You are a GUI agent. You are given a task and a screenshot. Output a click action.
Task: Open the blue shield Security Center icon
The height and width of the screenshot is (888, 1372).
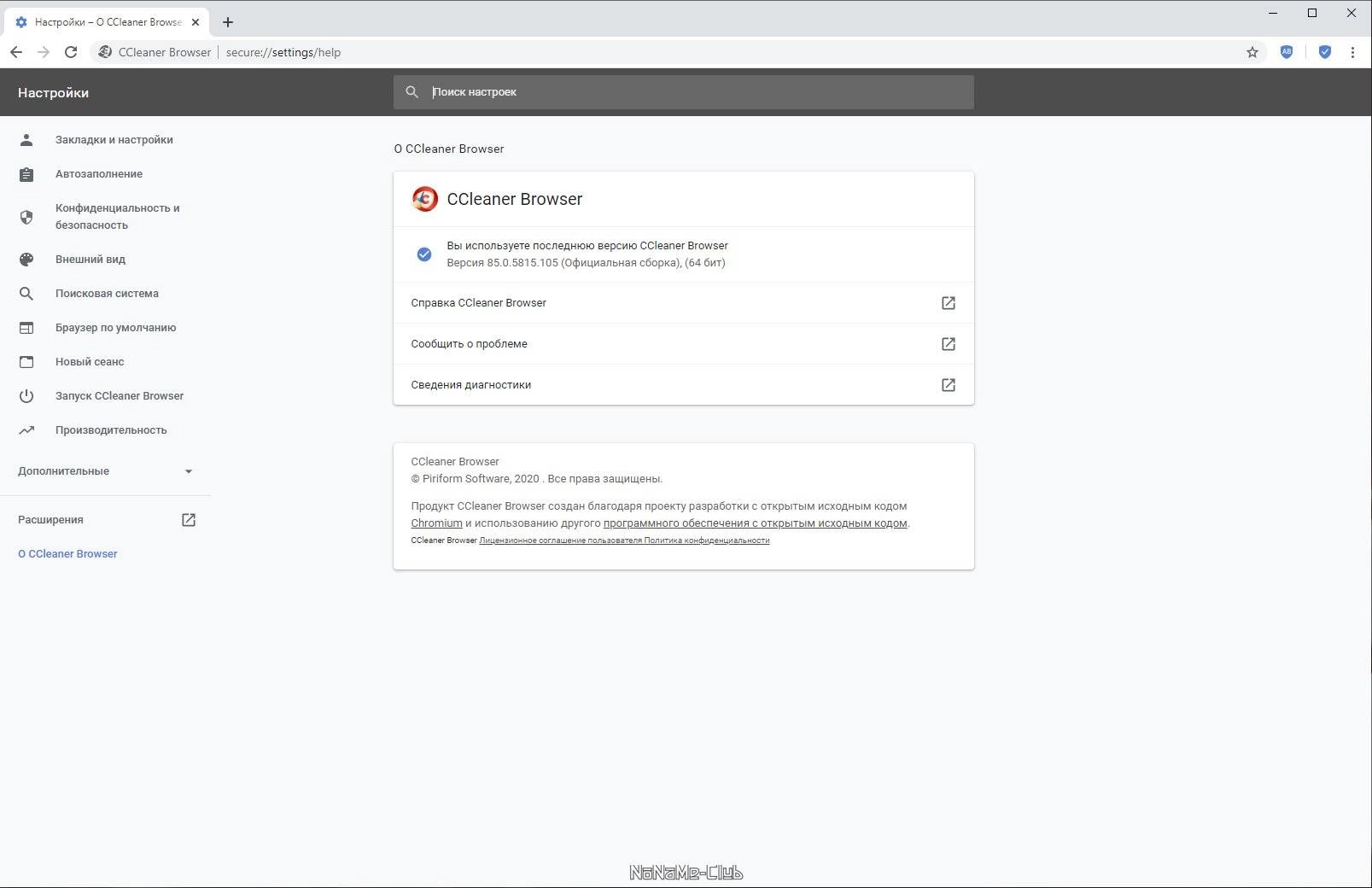click(1325, 52)
